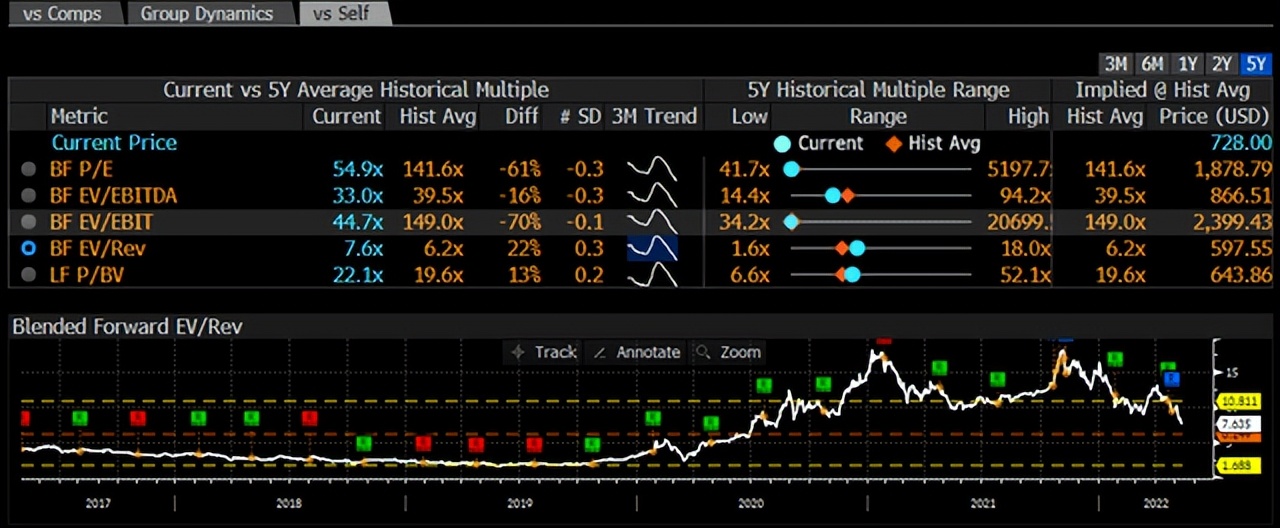The width and height of the screenshot is (1280, 528).
Task: Set the time range to 1Y
Action: [1187, 64]
